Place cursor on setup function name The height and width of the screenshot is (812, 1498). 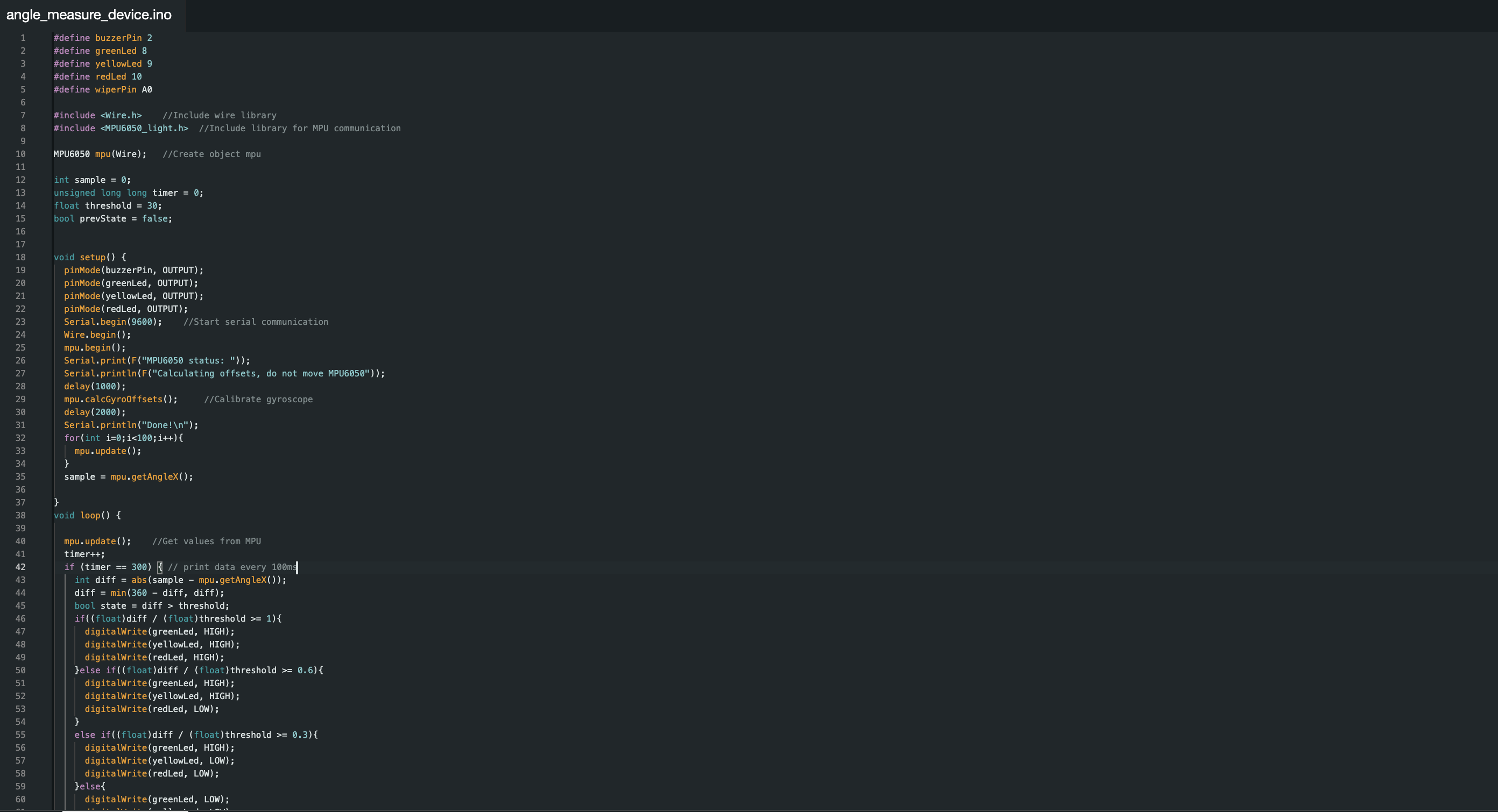(93, 258)
